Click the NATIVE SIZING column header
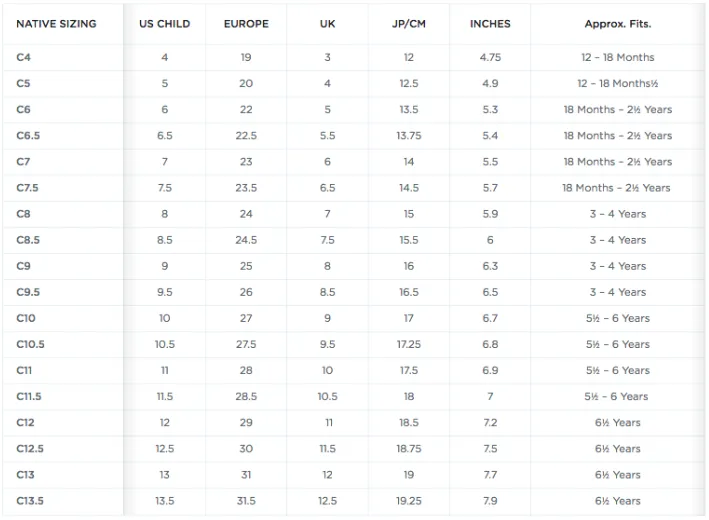The height and width of the screenshot is (520, 709). (56, 24)
